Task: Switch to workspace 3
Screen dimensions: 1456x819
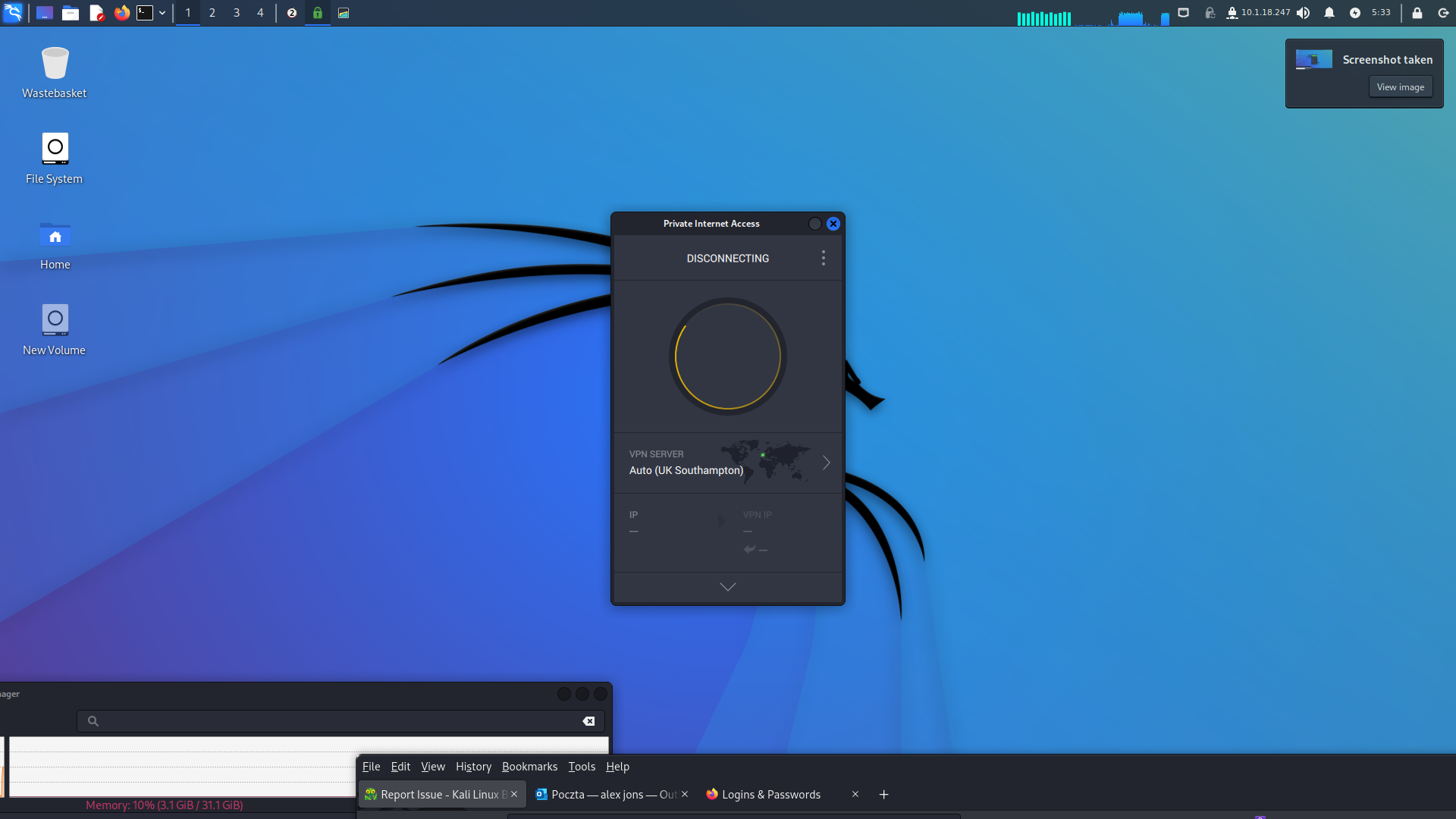Action: pos(237,13)
